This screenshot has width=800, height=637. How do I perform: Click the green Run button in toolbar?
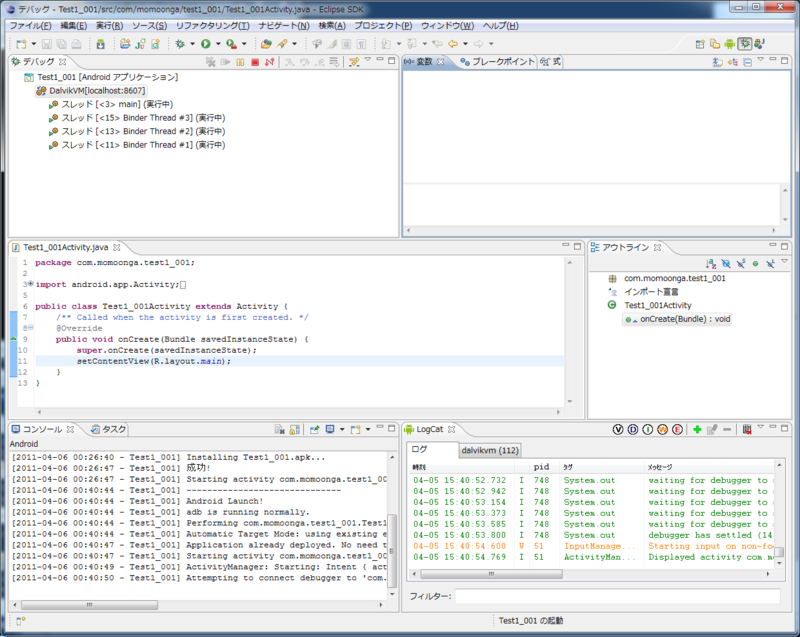[x=204, y=44]
